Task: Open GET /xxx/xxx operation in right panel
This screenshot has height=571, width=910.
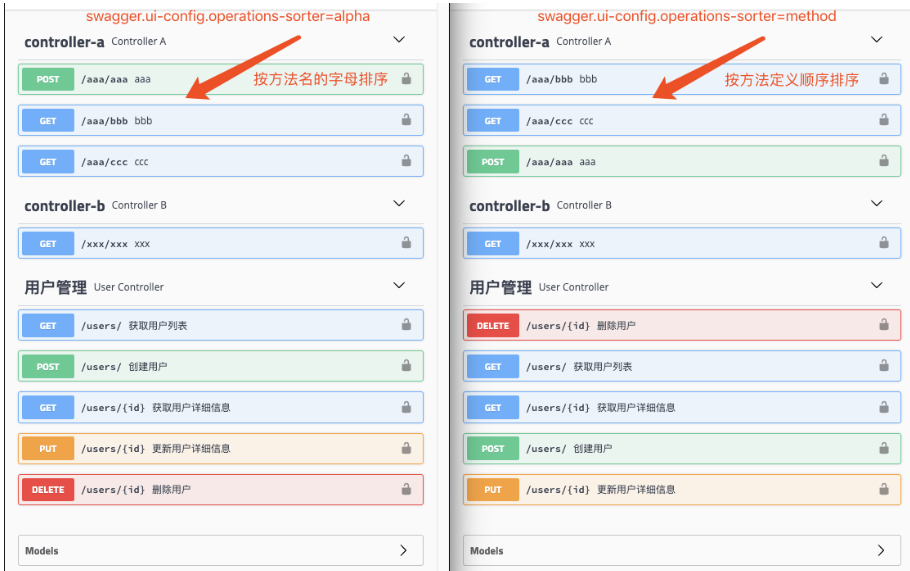Action: [682, 243]
